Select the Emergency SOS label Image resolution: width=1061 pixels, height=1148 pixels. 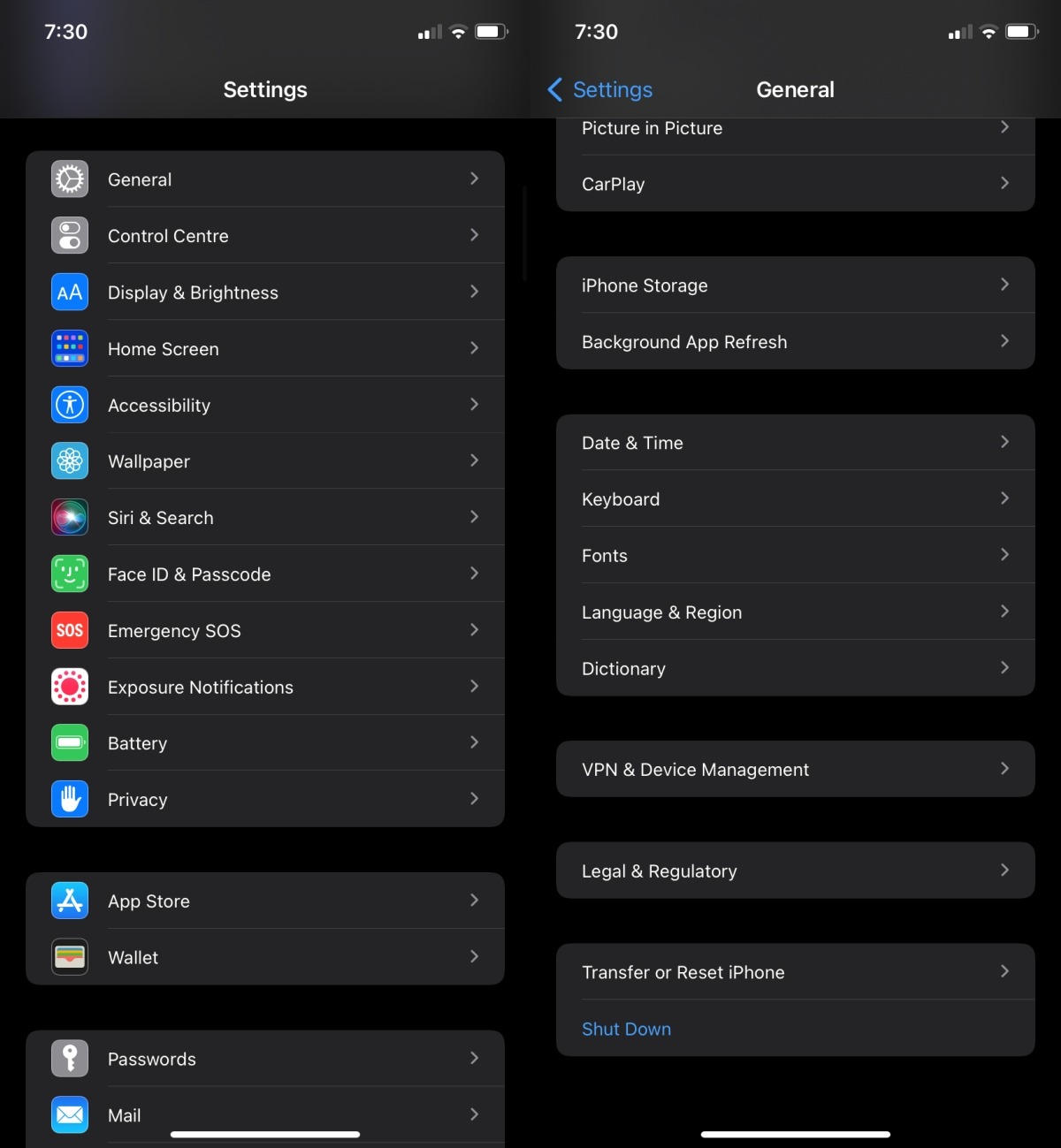(x=174, y=631)
